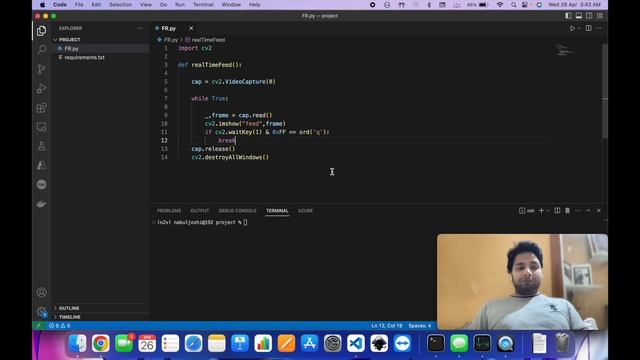Open Visual Studio Code from the Dock
The image size is (640, 360).
356,343
